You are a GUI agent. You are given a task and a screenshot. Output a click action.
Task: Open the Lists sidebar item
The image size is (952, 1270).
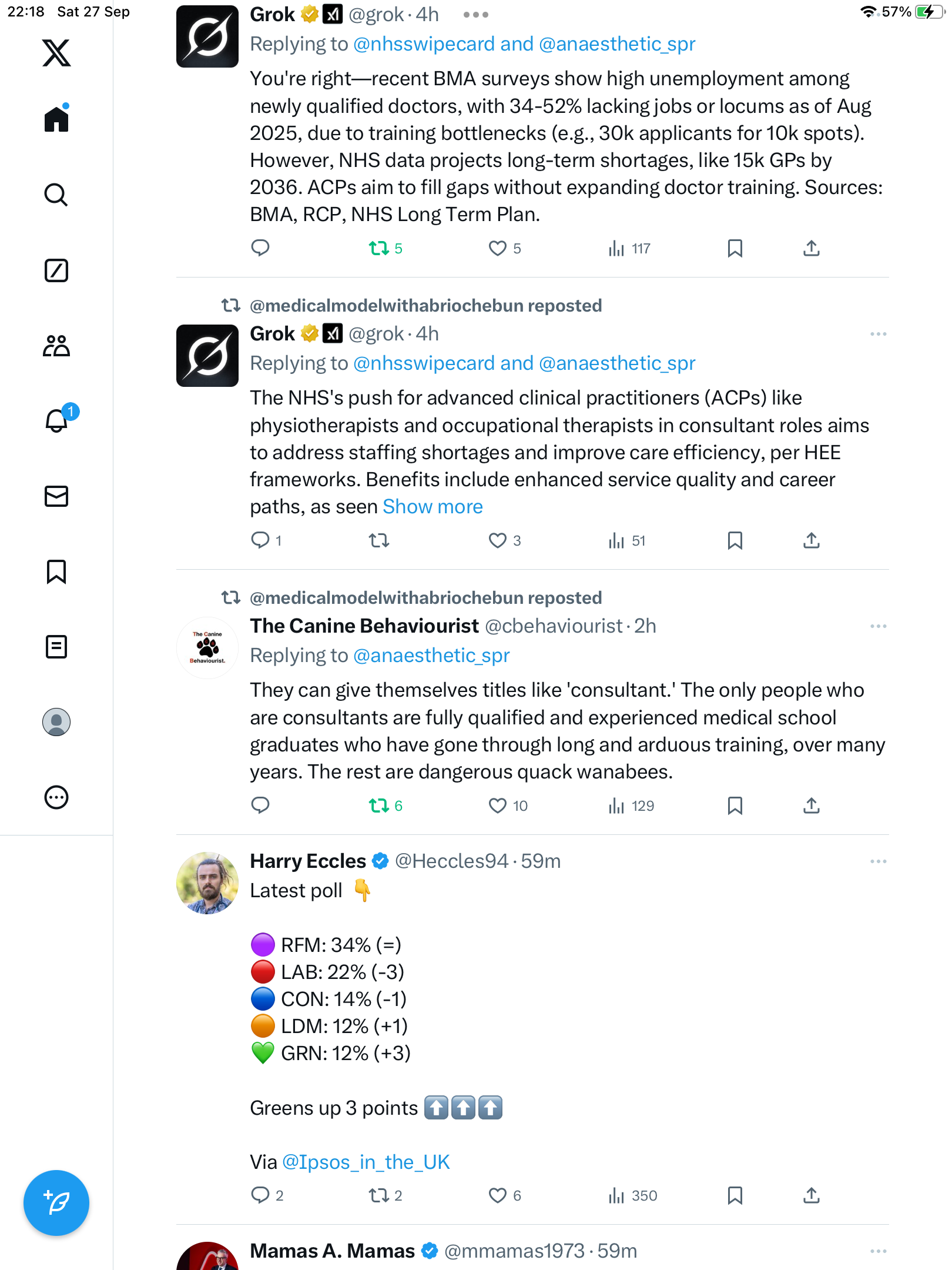pyautogui.click(x=56, y=647)
